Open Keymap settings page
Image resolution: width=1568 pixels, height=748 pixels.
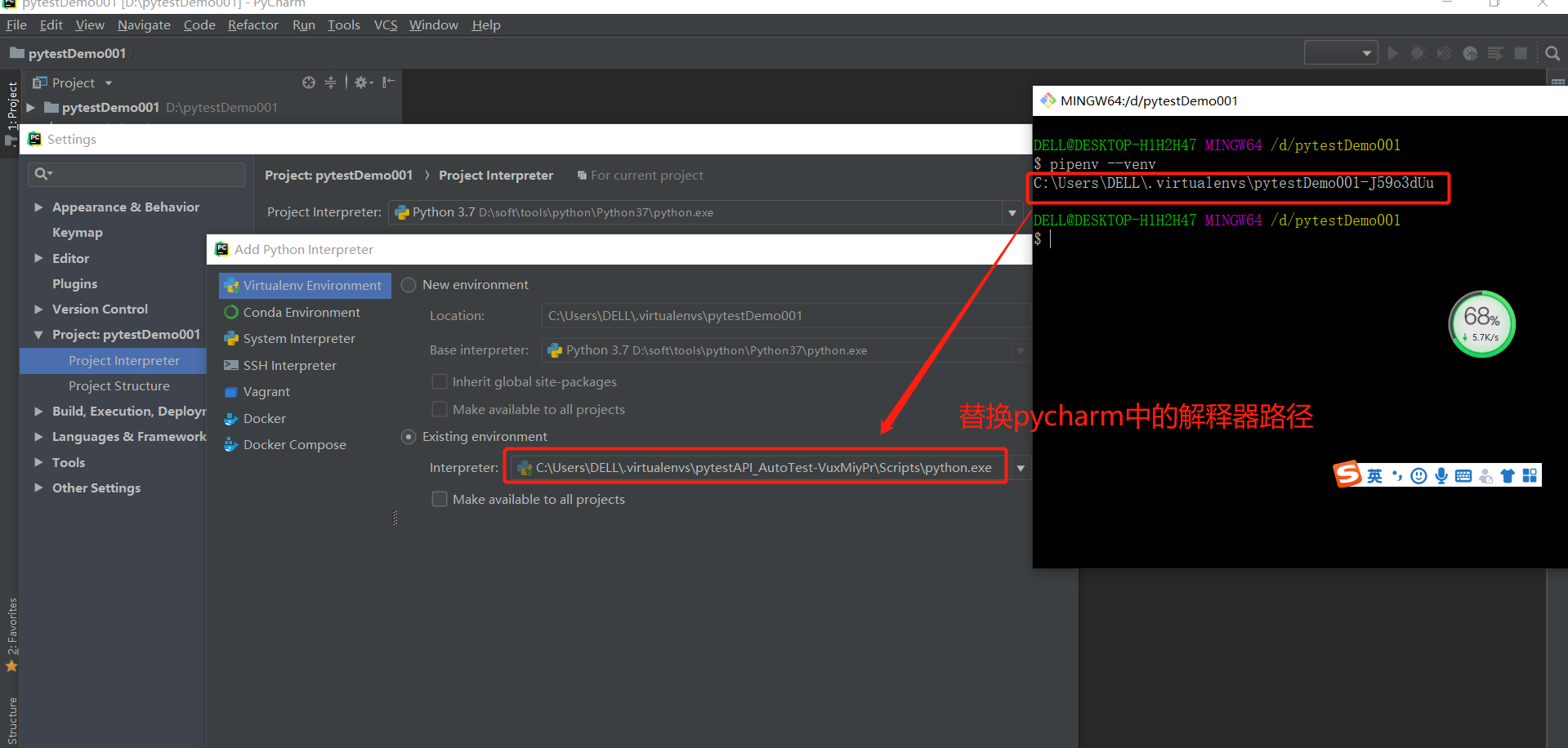[x=78, y=233]
